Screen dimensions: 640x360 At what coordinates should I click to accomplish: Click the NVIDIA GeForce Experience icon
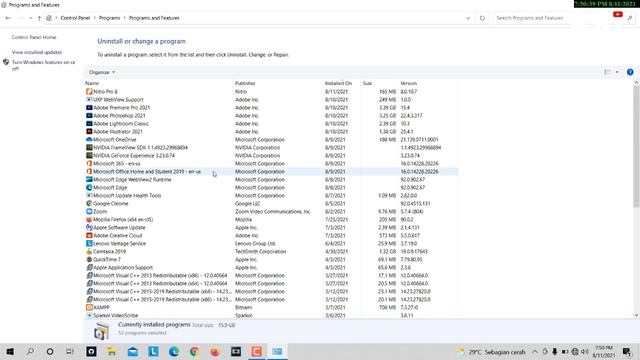point(89,156)
